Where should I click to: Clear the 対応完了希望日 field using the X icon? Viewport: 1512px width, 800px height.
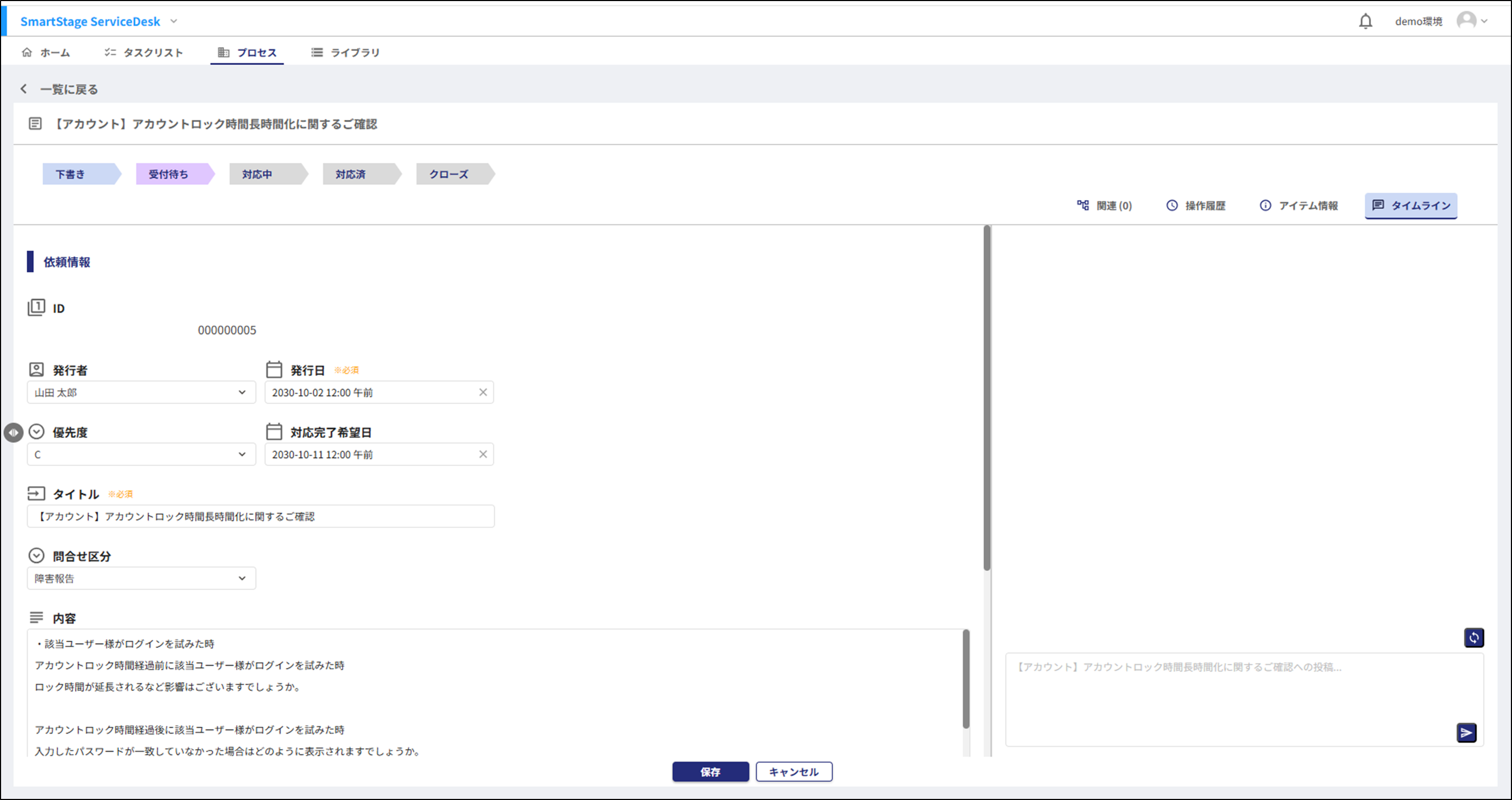click(x=484, y=454)
